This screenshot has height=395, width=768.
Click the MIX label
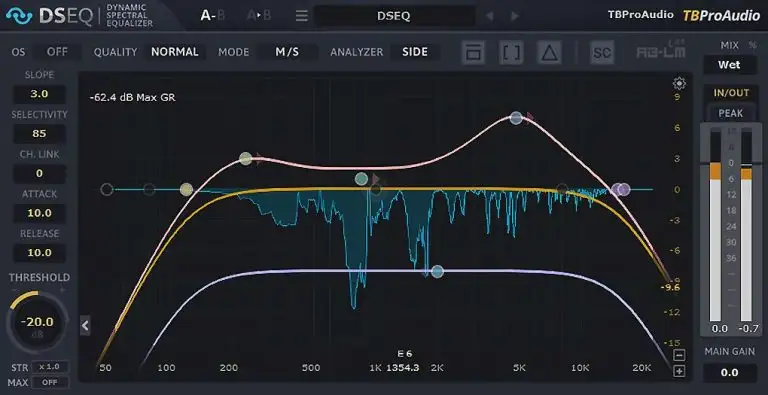click(x=729, y=45)
